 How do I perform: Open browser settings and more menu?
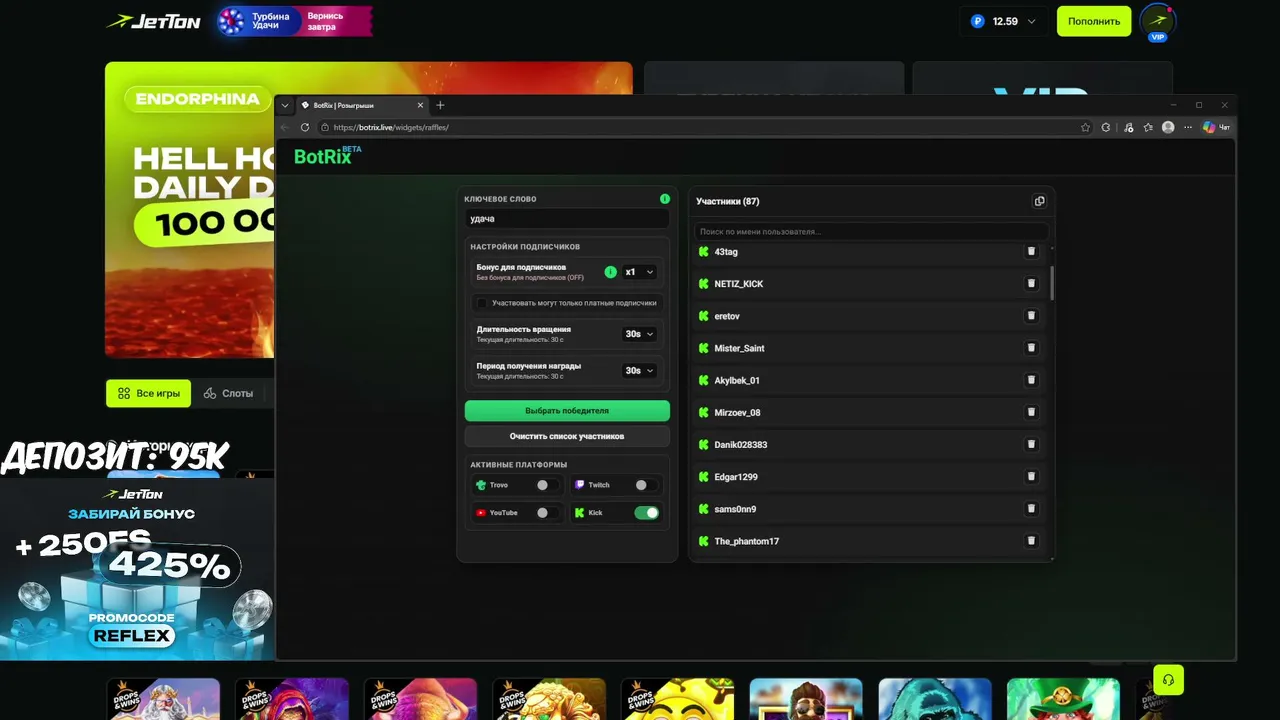1188,127
